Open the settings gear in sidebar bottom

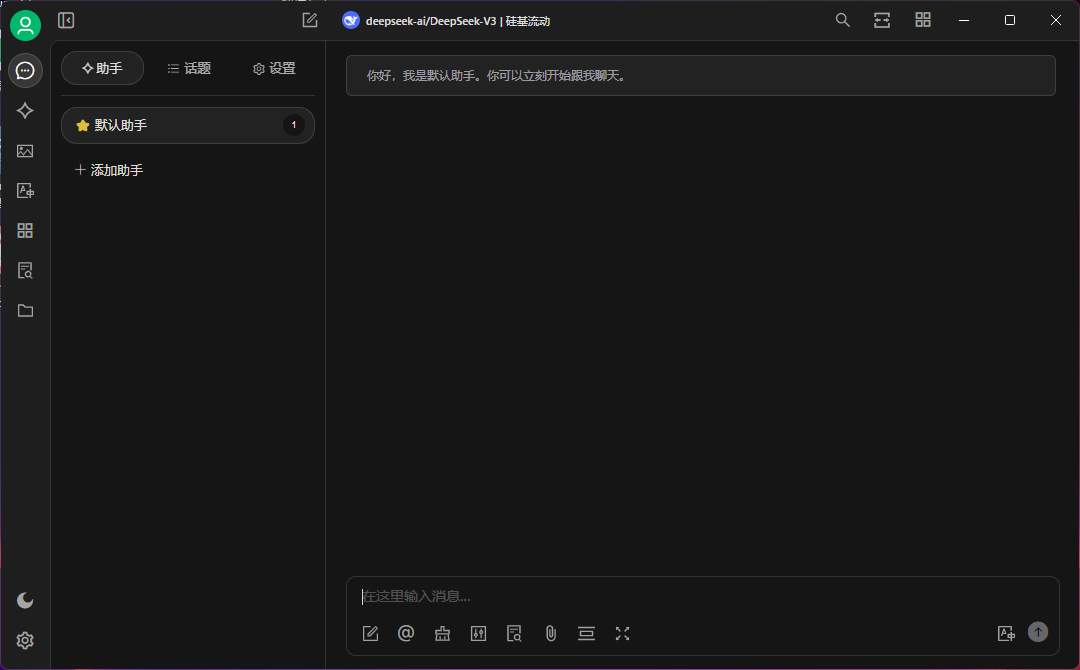tap(25, 640)
